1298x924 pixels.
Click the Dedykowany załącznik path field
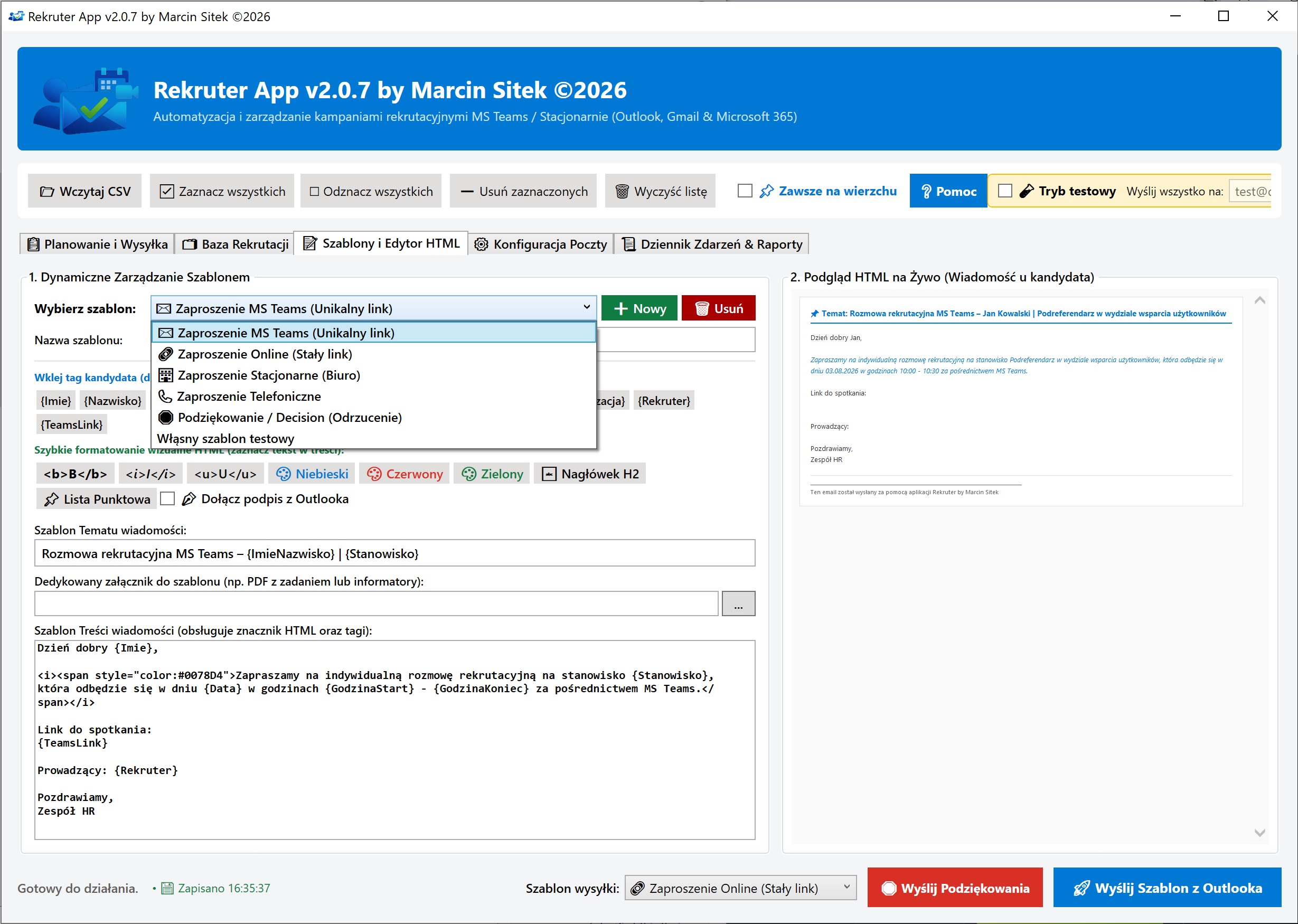pos(377,604)
